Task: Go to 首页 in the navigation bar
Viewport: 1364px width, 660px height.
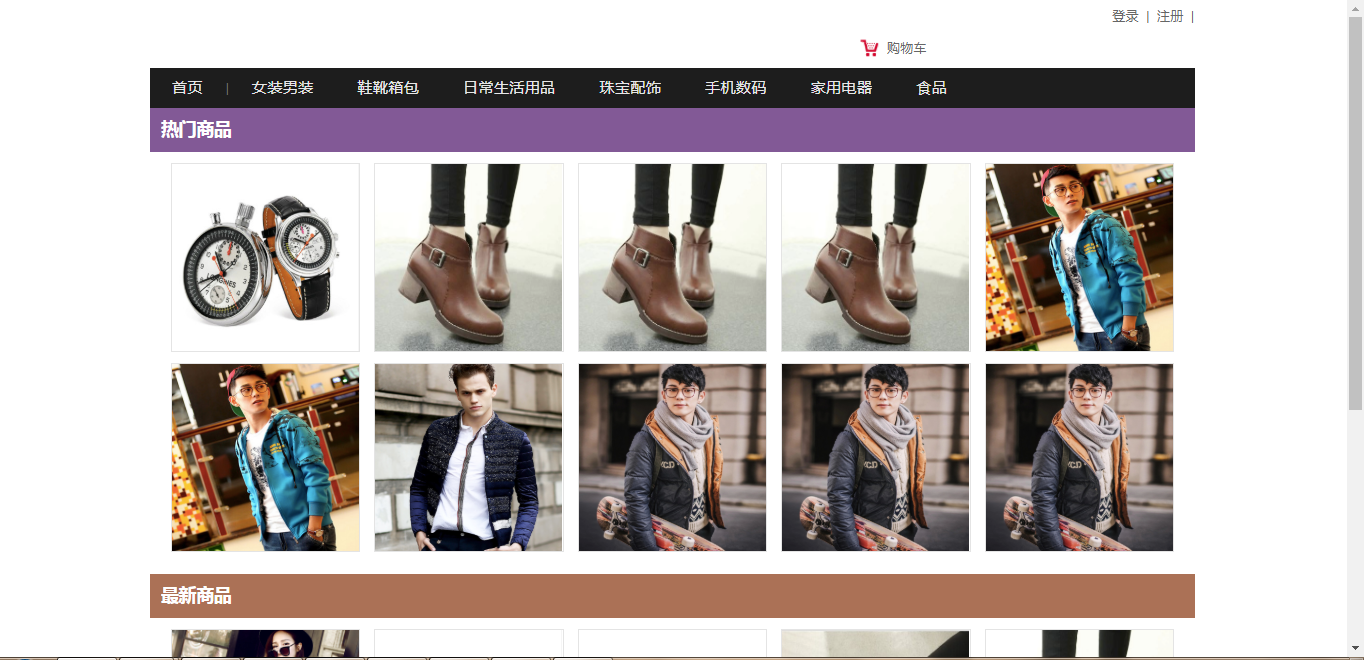Action: click(187, 88)
